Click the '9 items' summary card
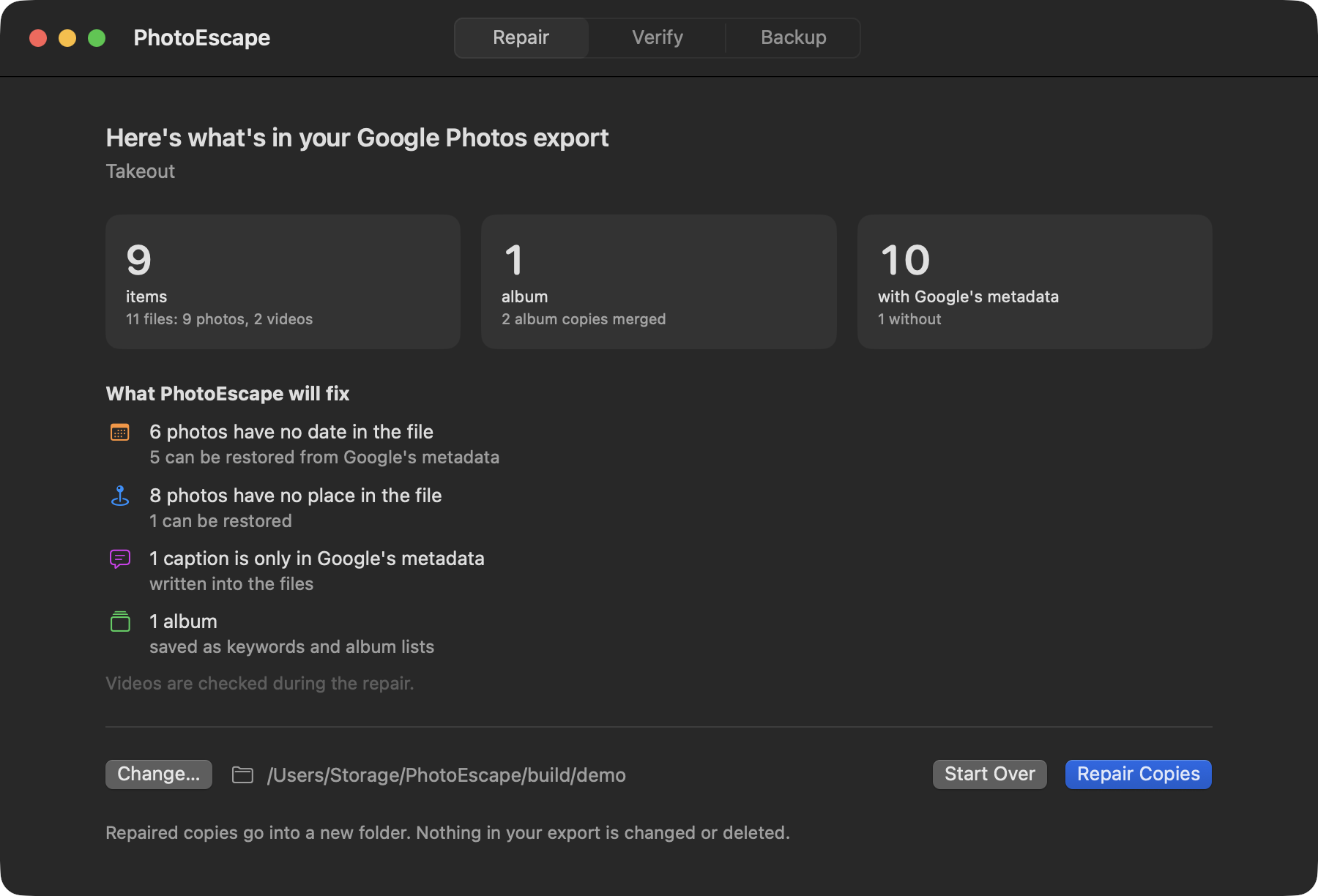The height and width of the screenshot is (896, 1318). 283,282
